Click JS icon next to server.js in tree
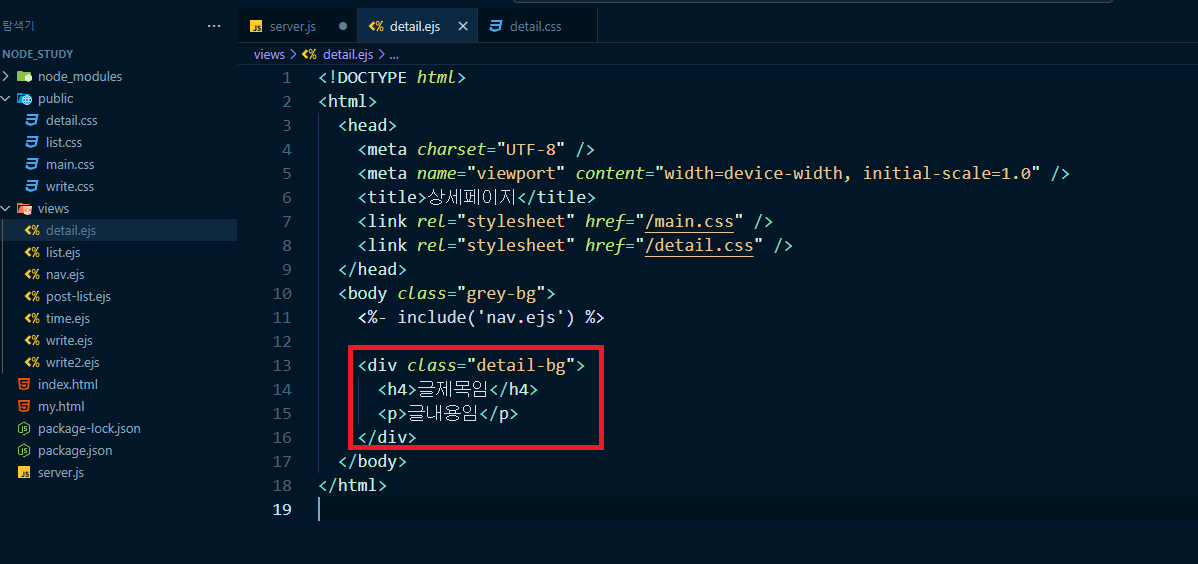This screenshot has height=564, width=1198. (24, 473)
